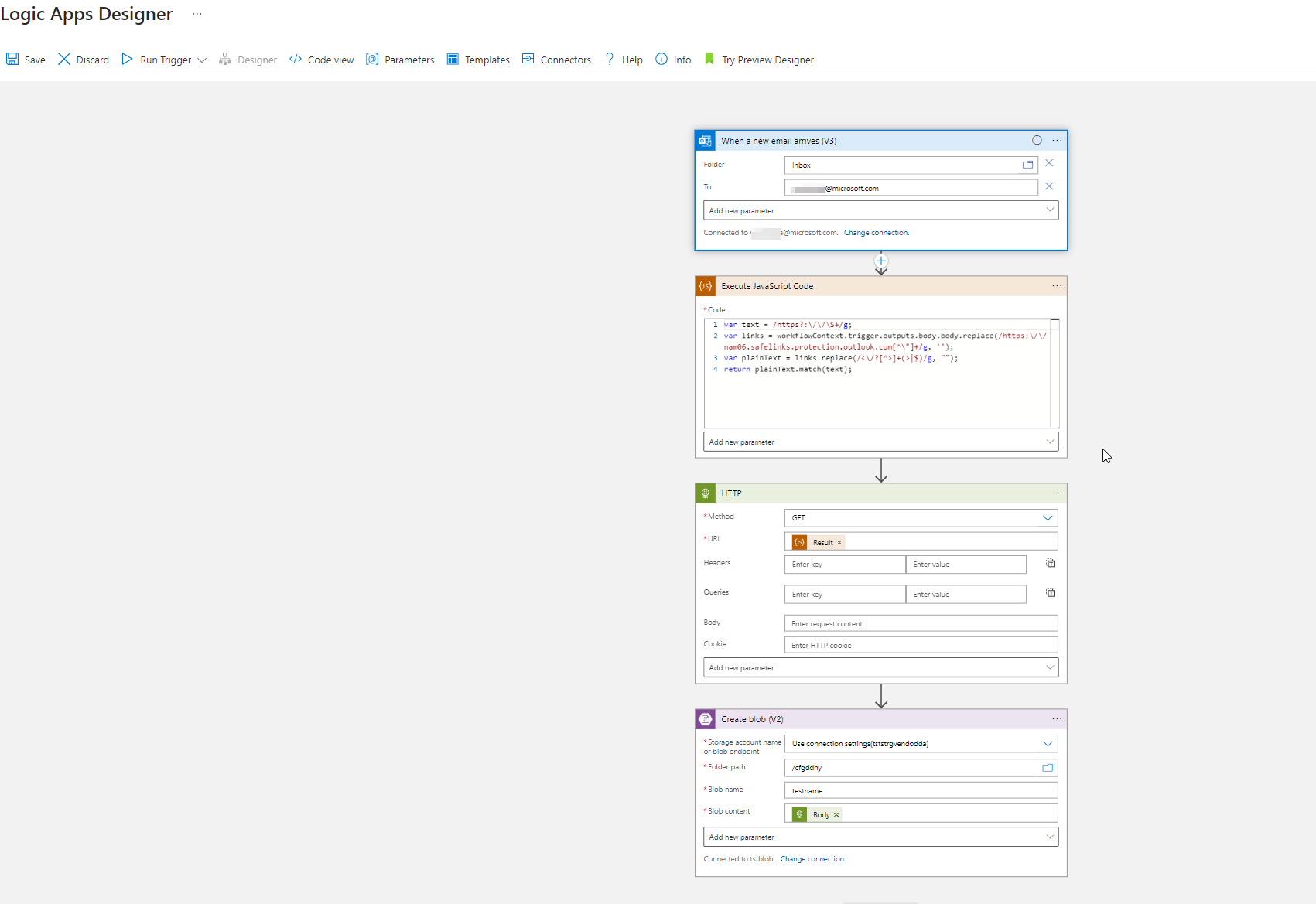Click the info icon on the email trigger
Image resolution: width=1316 pixels, height=904 pixels.
point(1037,140)
